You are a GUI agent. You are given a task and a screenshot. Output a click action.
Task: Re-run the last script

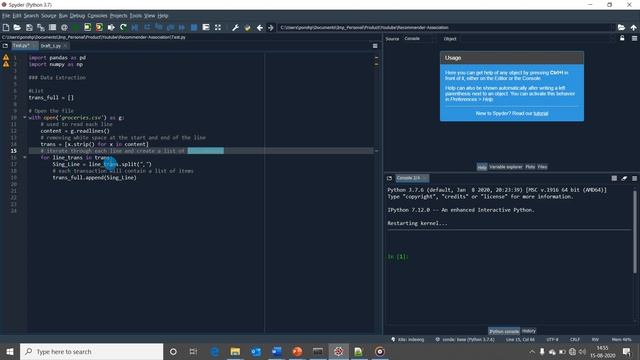click(x=123, y=27)
